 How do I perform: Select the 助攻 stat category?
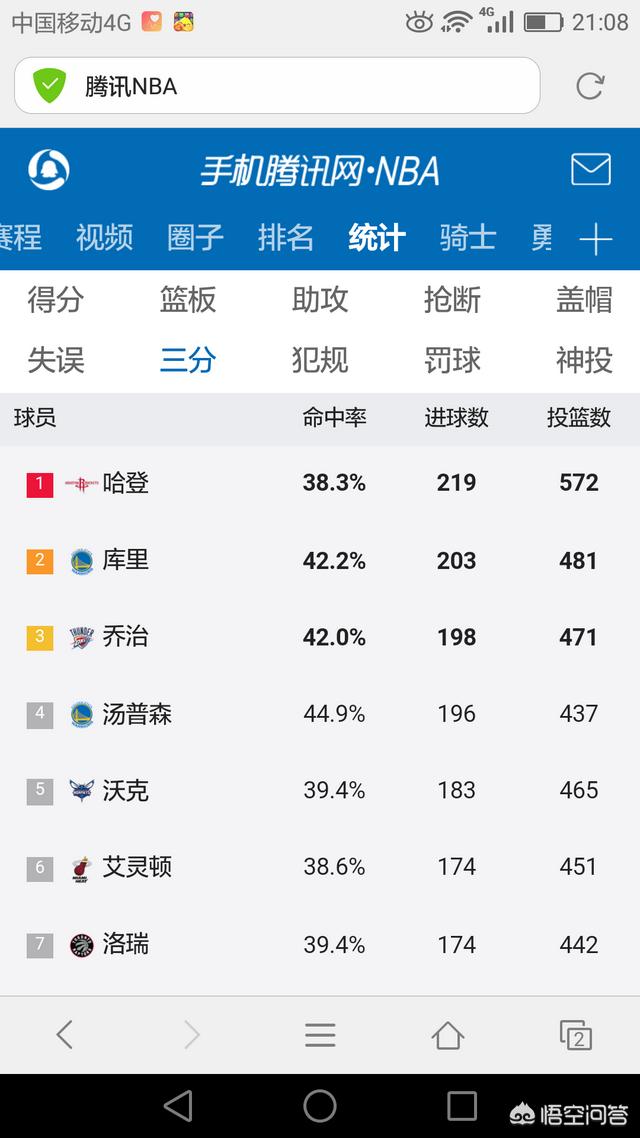point(320,300)
